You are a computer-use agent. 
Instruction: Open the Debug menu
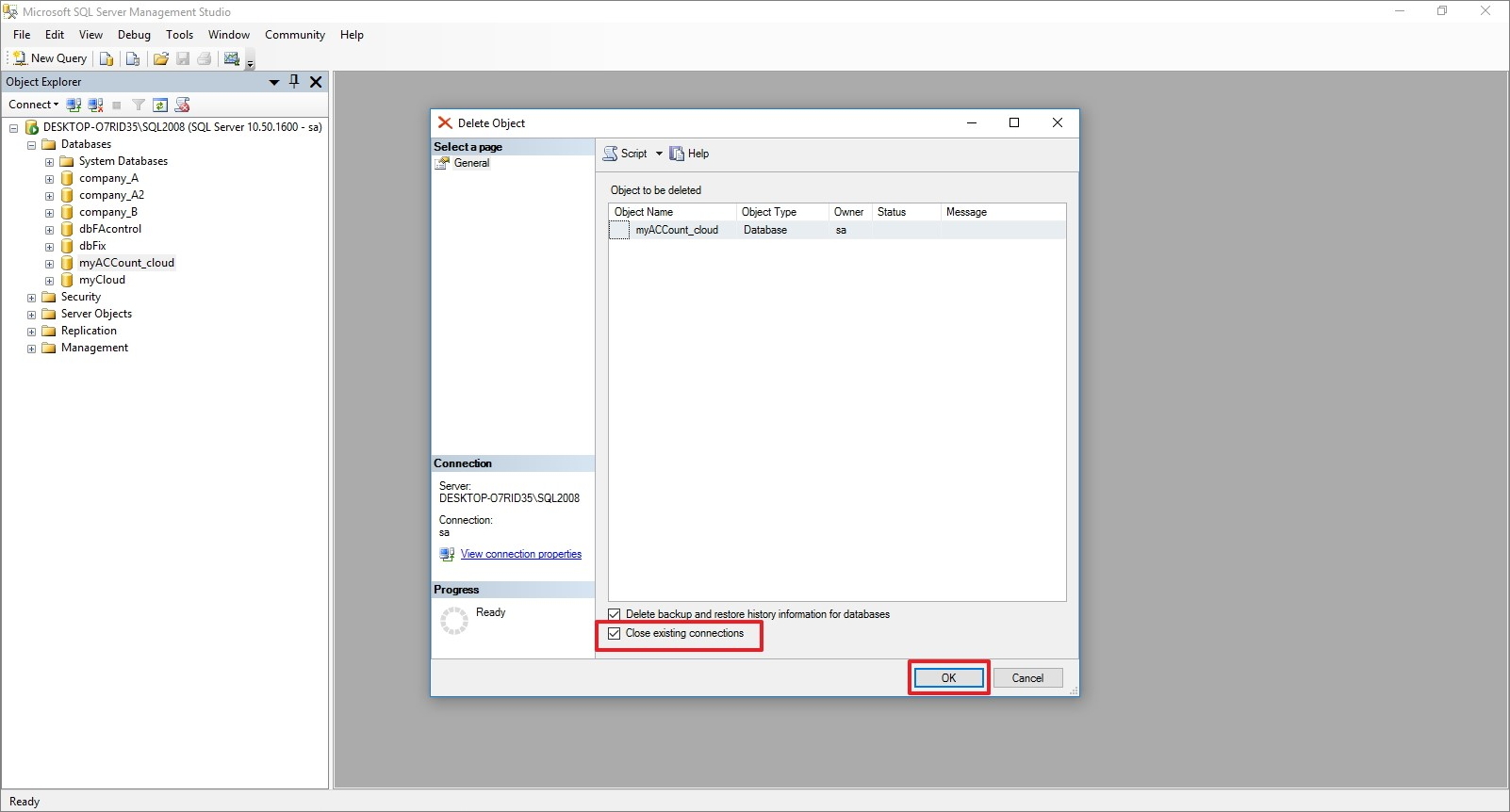coord(134,35)
